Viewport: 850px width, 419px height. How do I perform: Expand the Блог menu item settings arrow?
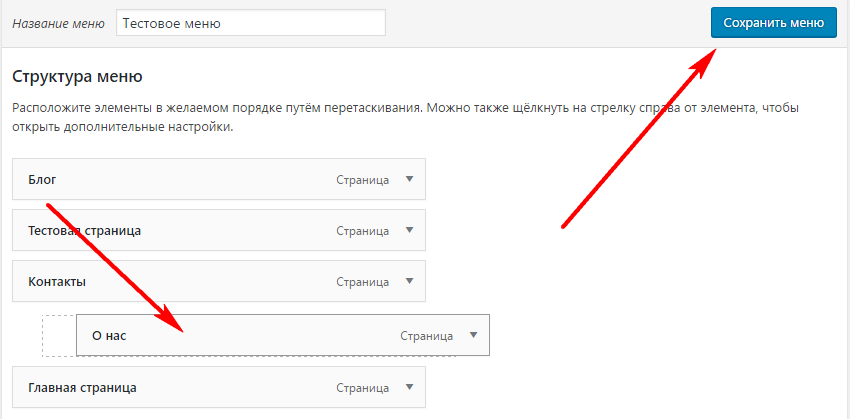409,179
